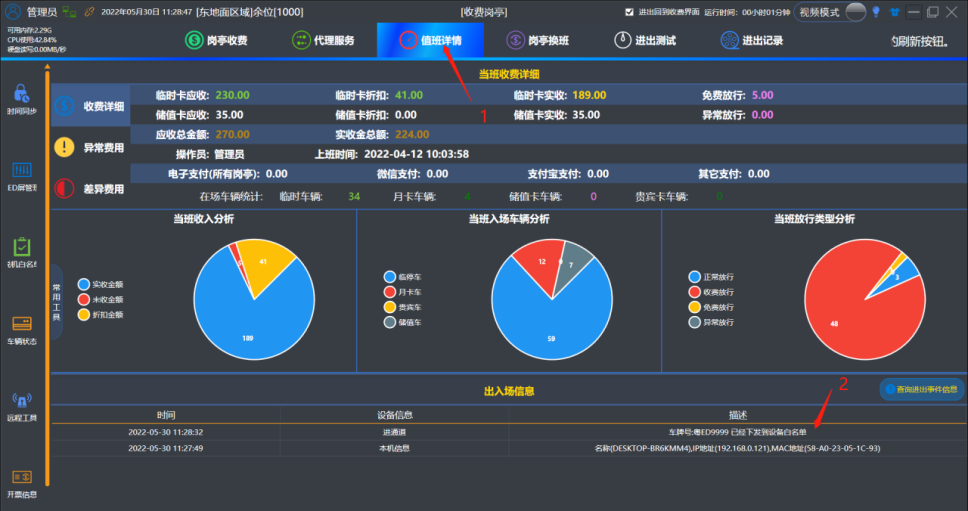Toggle 储值车 legend swatch
Screen dimensions: 968x511
[x=390, y=322]
